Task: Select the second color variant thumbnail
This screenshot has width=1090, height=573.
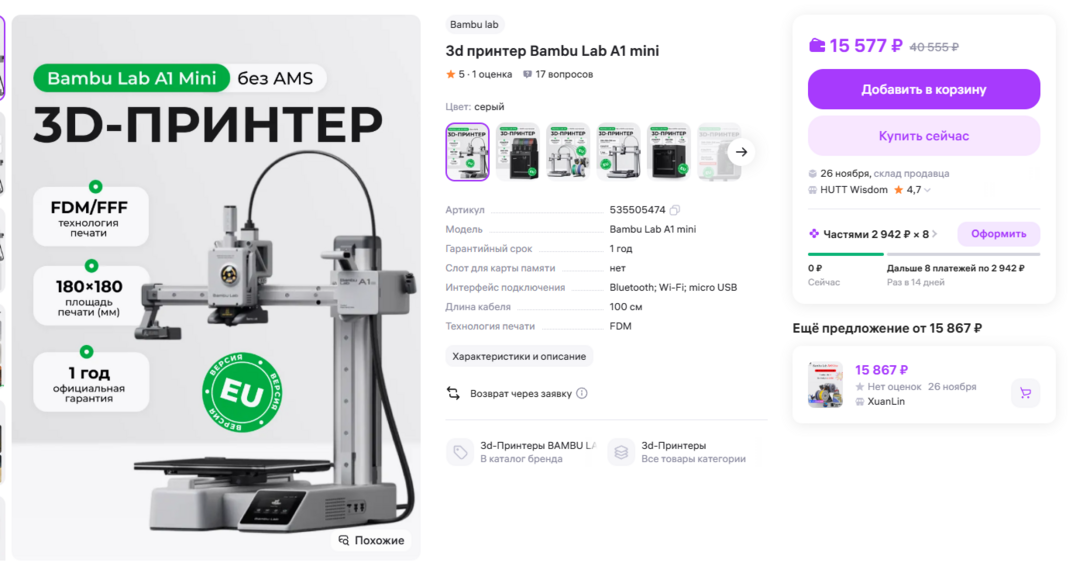Action: pyautogui.click(x=518, y=152)
